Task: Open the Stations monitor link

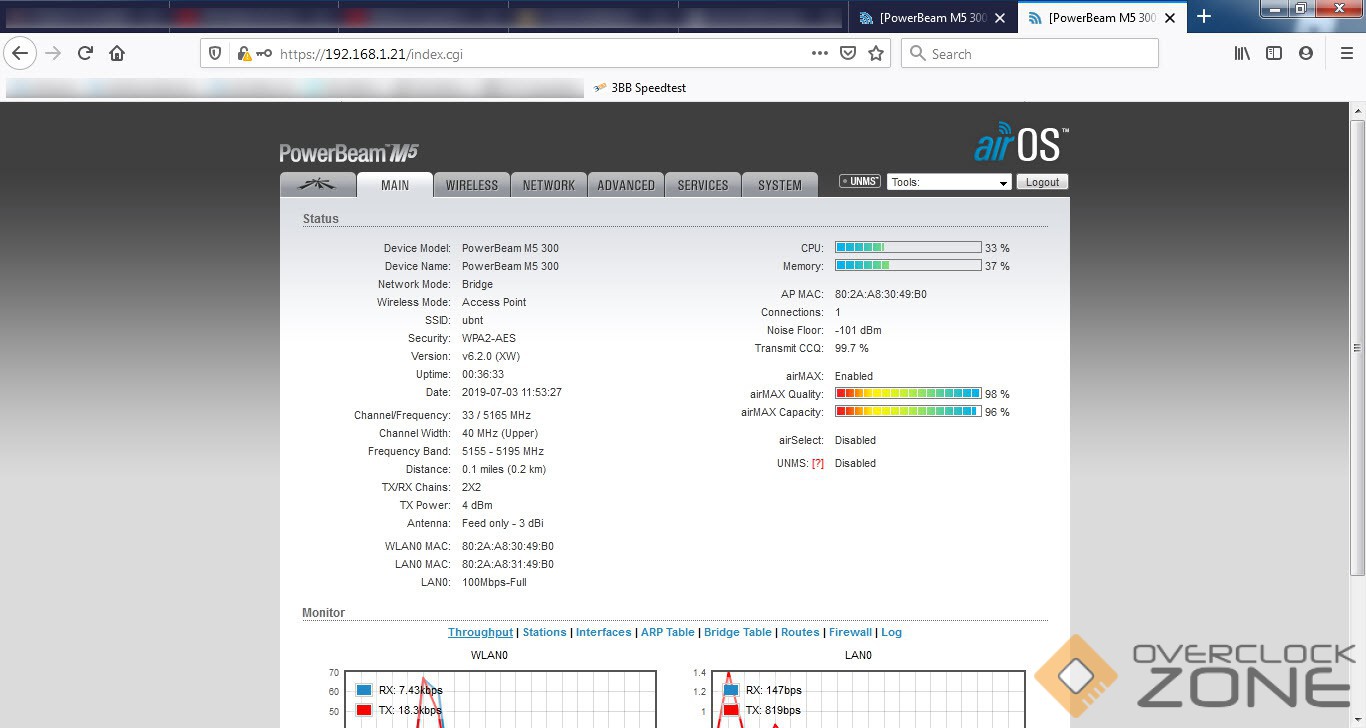Action: pyautogui.click(x=544, y=632)
